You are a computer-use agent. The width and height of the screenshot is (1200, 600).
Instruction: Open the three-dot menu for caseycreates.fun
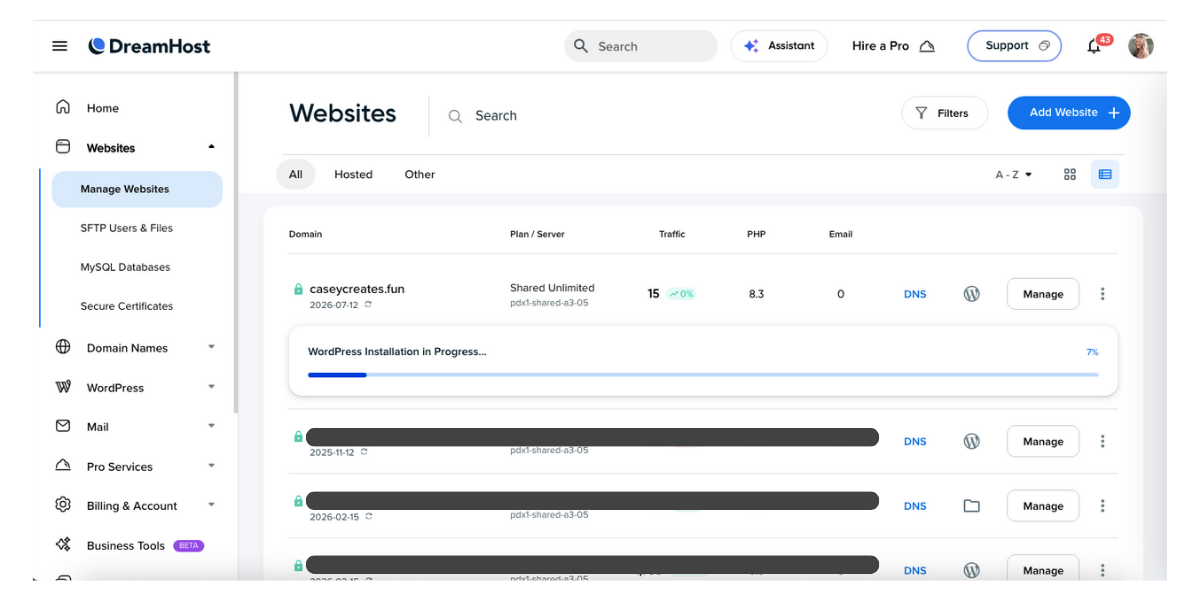1103,294
